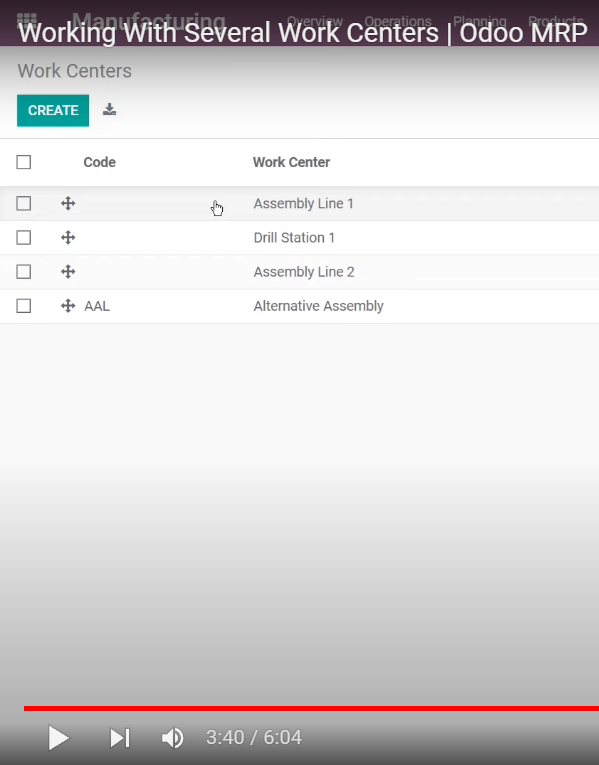The height and width of the screenshot is (765, 599).
Task: Open the Assembly Line 2 record
Action: pos(304,272)
